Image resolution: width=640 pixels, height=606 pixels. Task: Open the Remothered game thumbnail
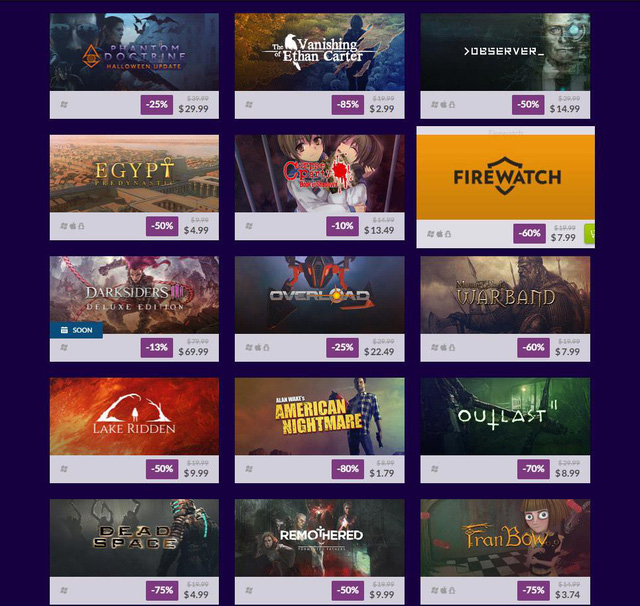(320, 537)
